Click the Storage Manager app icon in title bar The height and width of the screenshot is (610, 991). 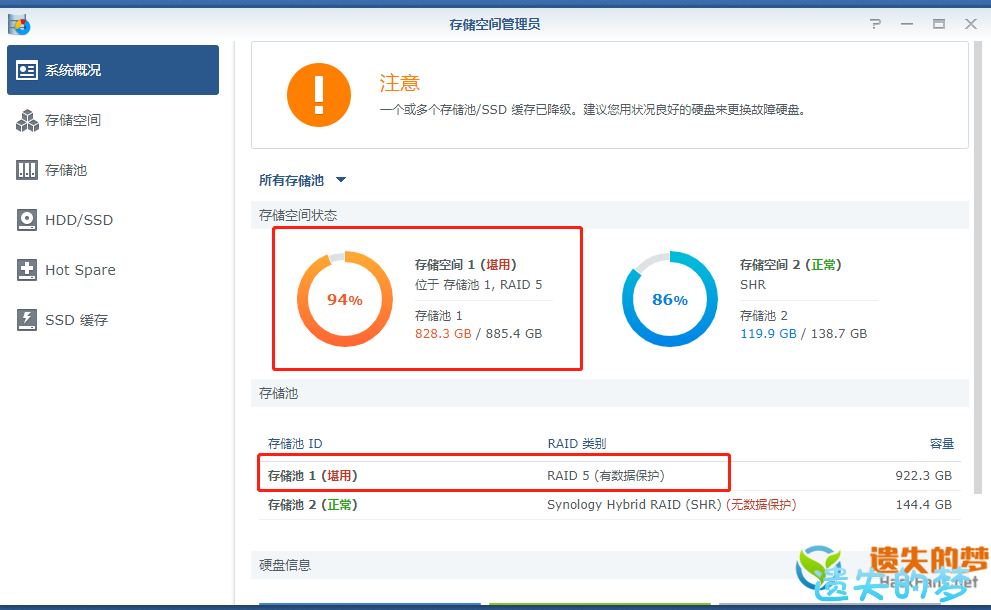pos(19,24)
